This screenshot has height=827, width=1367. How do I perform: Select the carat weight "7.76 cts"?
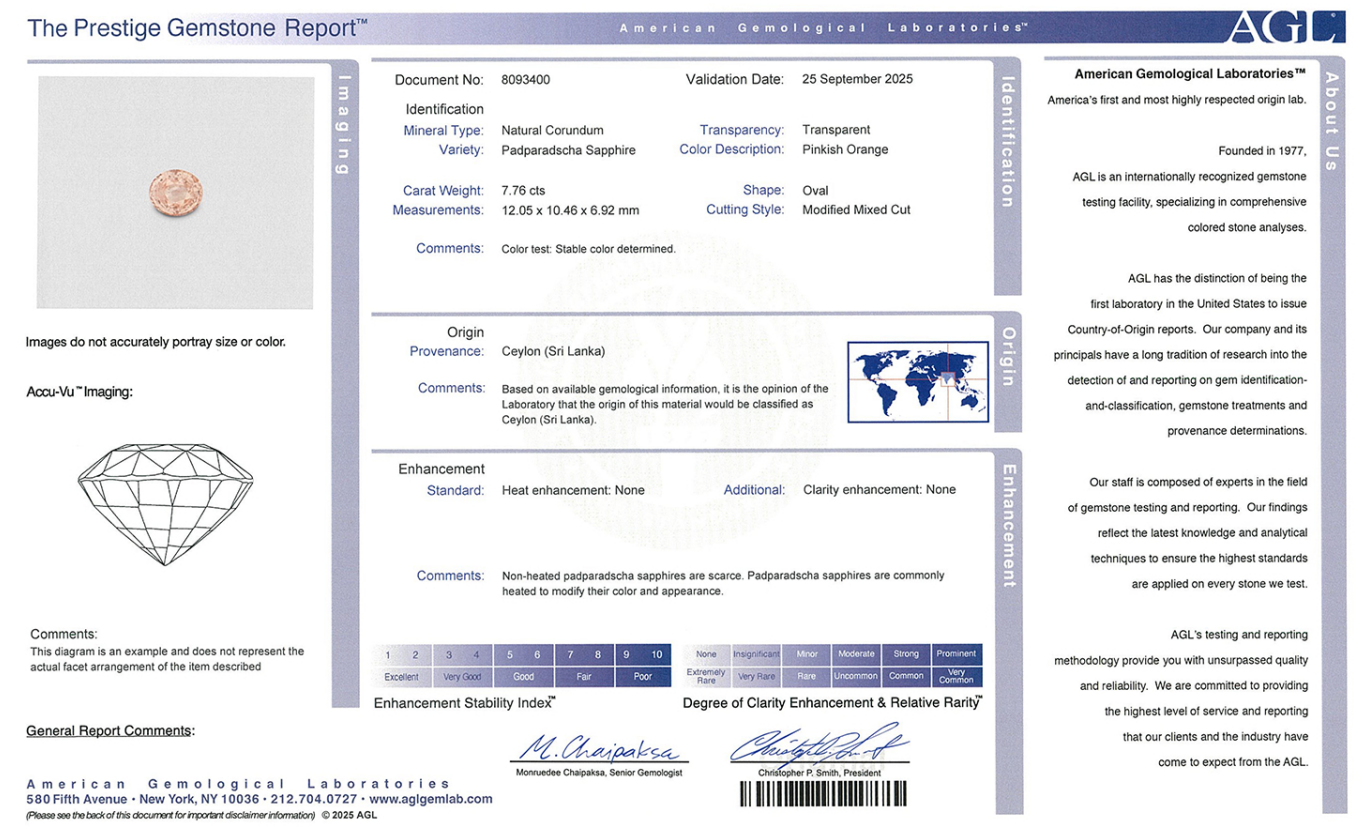524,190
